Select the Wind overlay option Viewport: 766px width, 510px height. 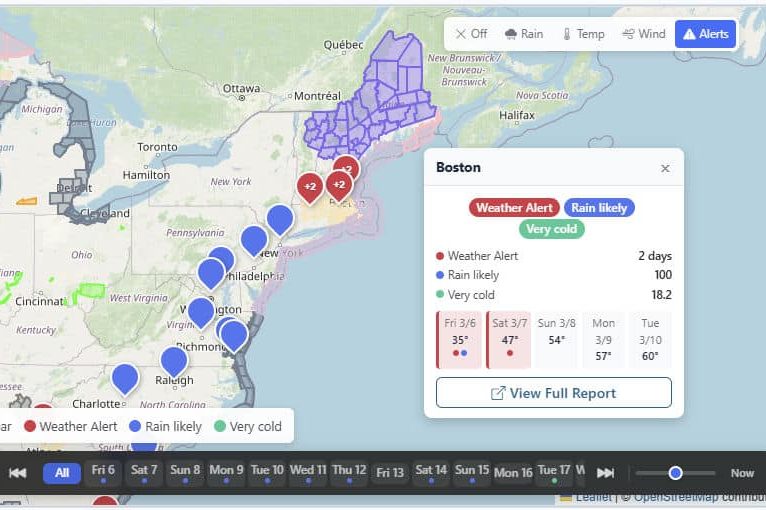pos(643,34)
